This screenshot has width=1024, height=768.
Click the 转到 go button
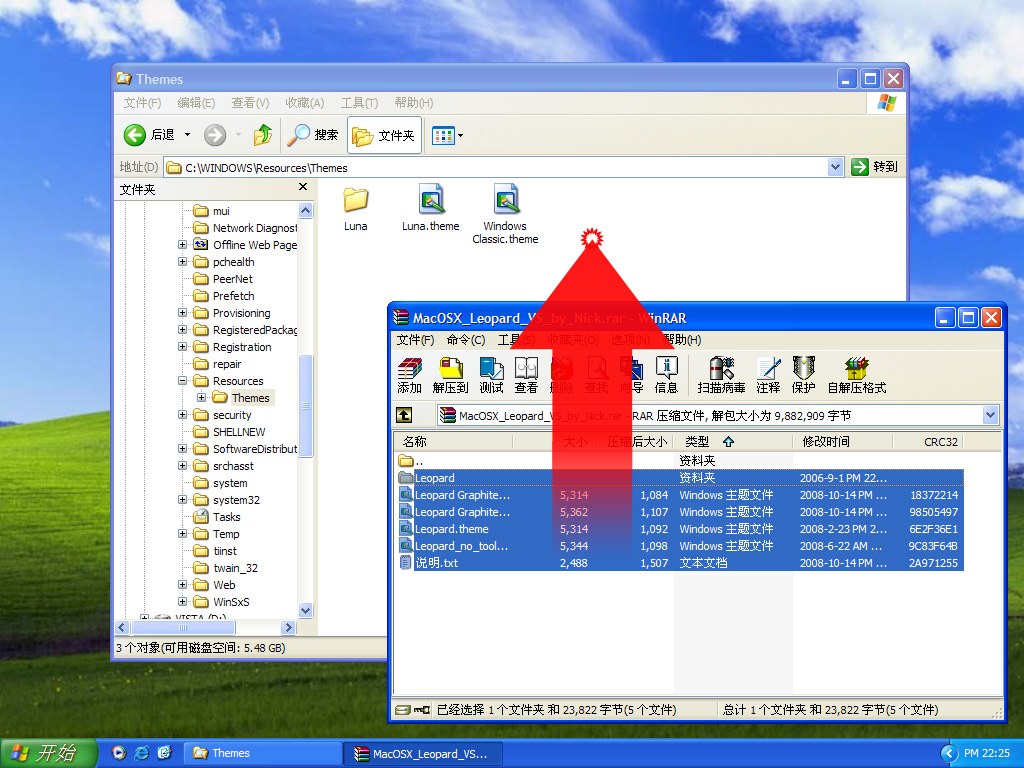click(x=874, y=167)
